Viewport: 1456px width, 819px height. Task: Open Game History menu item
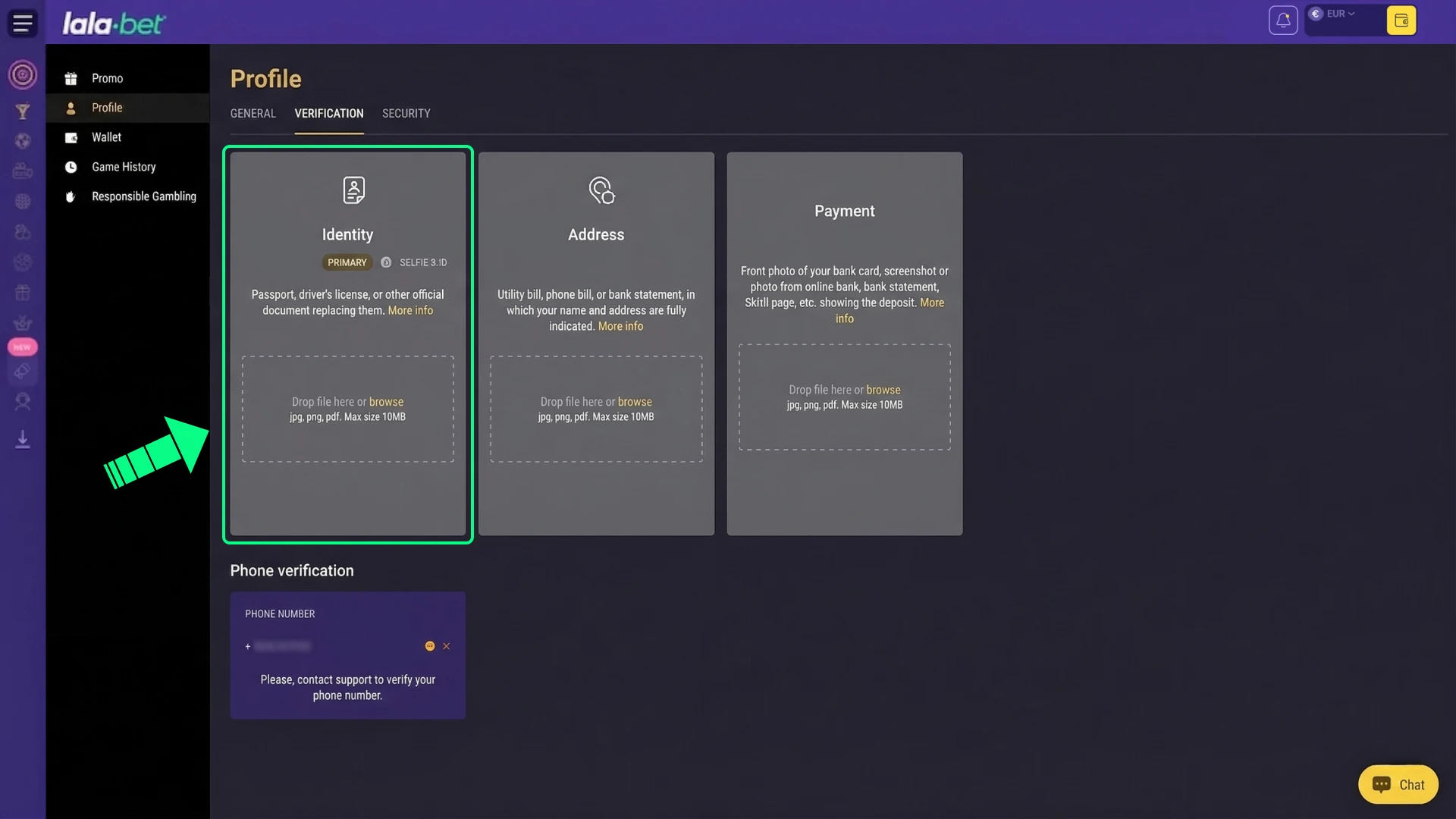(x=127, y=167)
